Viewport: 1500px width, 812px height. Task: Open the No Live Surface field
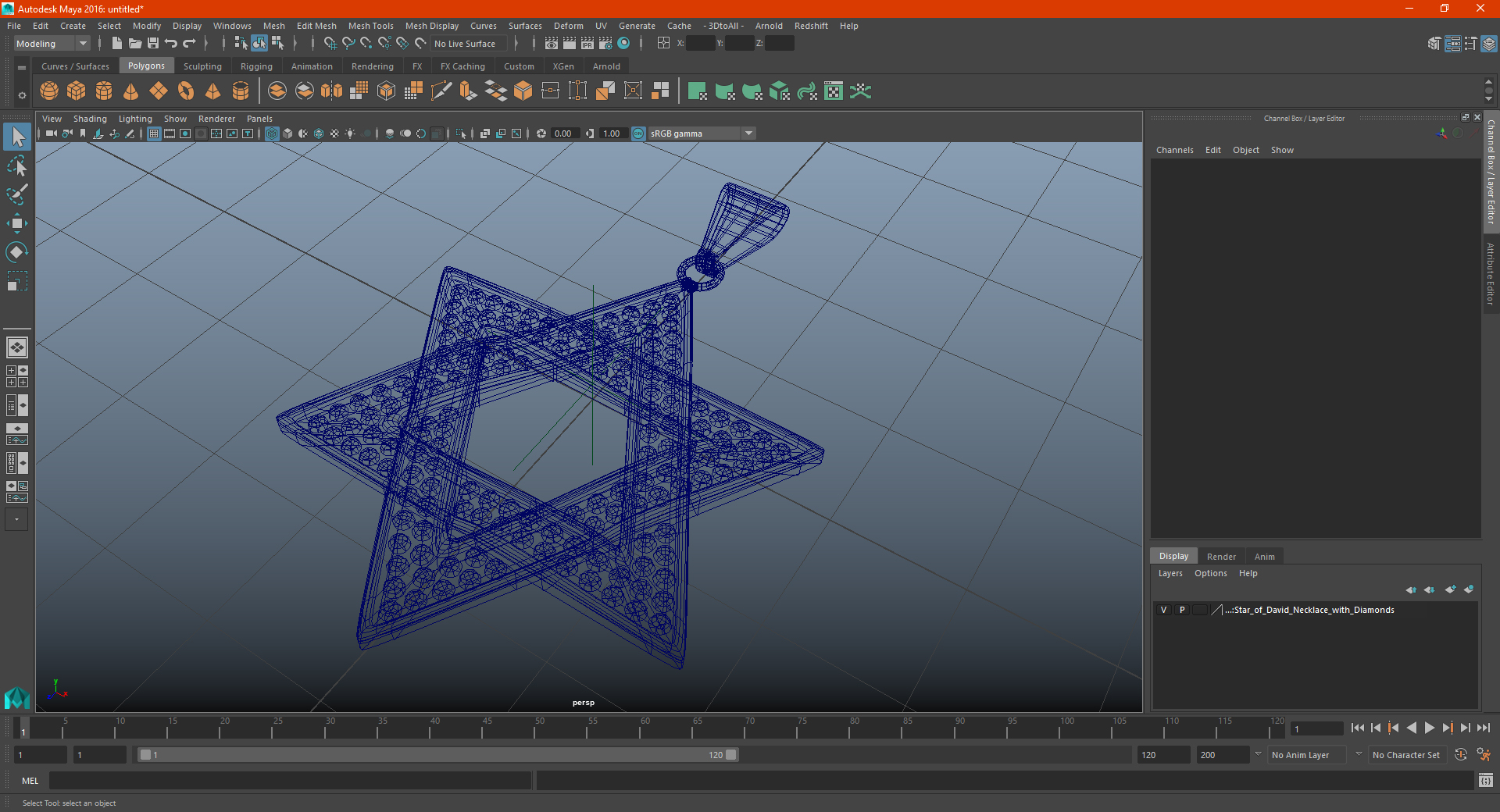(x=470, y=44)
